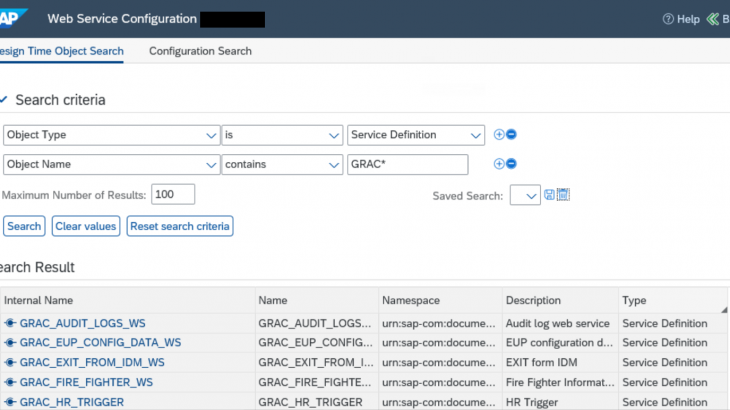Open GRAC_AUDIT_LOGS_WS link
The height and width of the screenshot is (410, 730).
point(82,323)
